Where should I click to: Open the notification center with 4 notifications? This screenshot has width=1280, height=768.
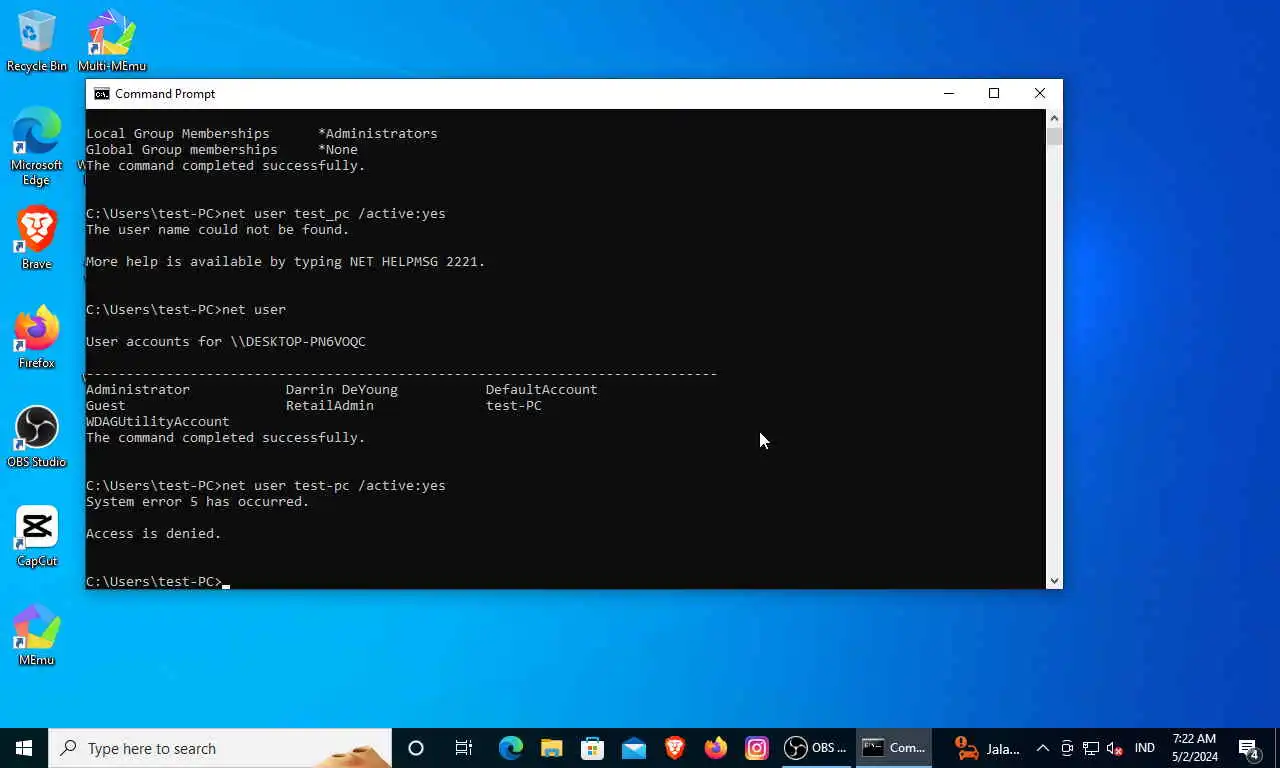coord(1249,748)
